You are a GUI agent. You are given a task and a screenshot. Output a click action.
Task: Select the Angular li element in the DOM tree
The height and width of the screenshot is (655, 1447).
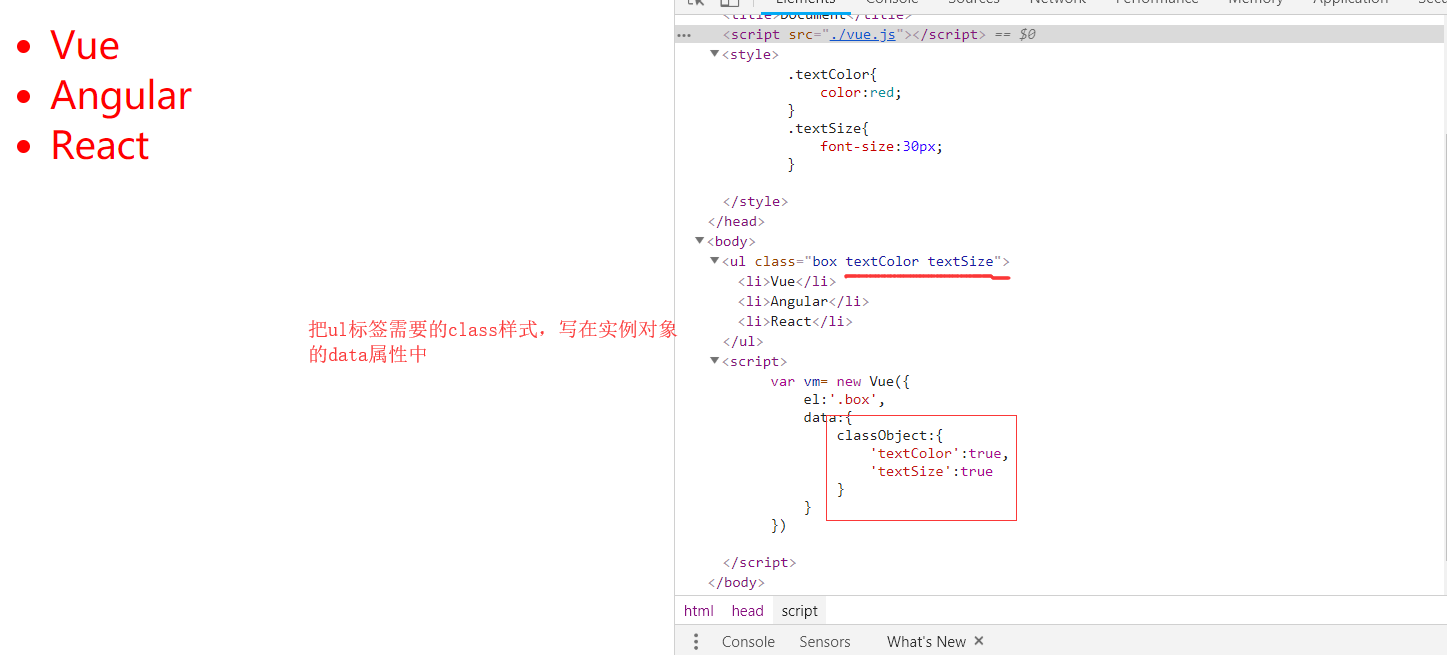[802, 301]
